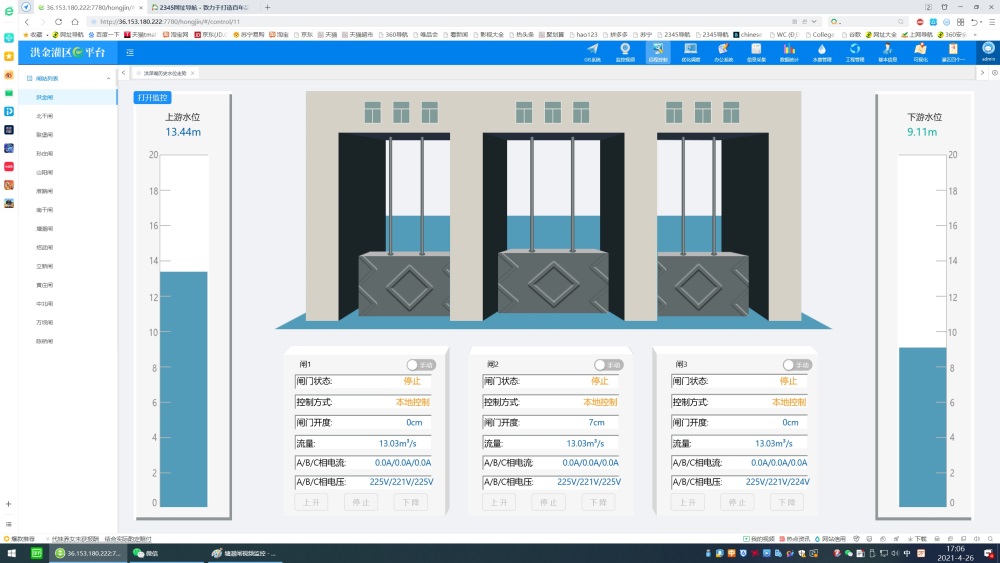Collapse sidebar with hamburger menu icon
The width and height of the screenshot is (1000, 563).
tap(130, 52)
